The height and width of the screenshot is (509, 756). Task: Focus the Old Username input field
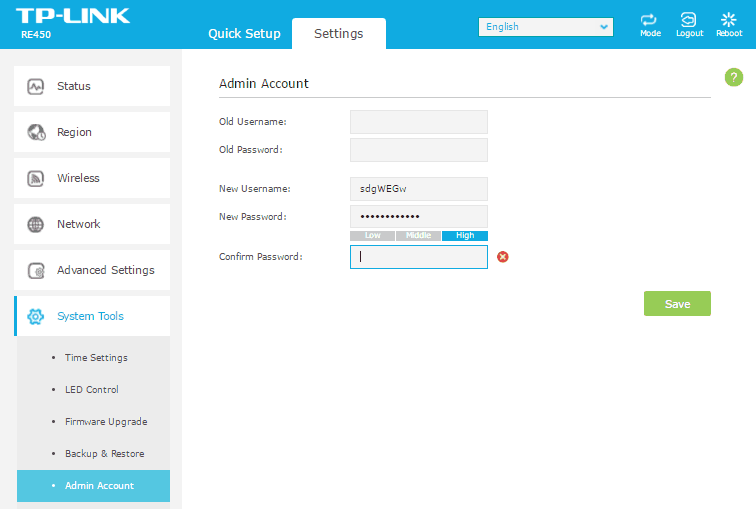(418, 122)
